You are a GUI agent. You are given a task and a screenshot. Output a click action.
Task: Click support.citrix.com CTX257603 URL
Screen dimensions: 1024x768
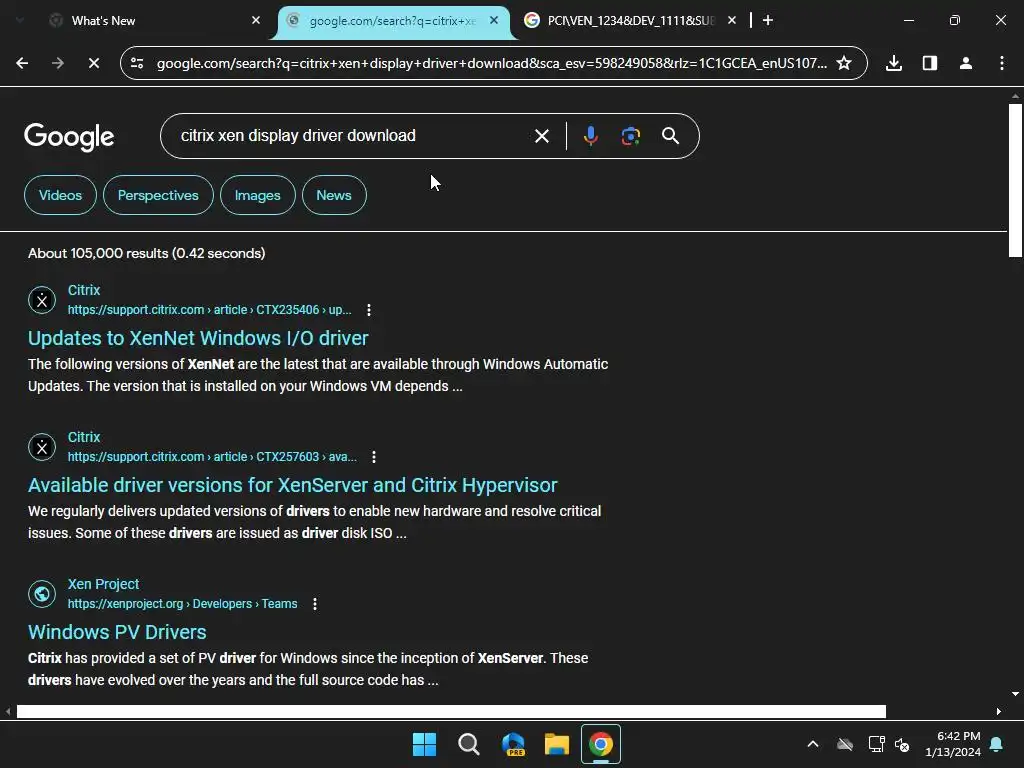tap(212, 457)
